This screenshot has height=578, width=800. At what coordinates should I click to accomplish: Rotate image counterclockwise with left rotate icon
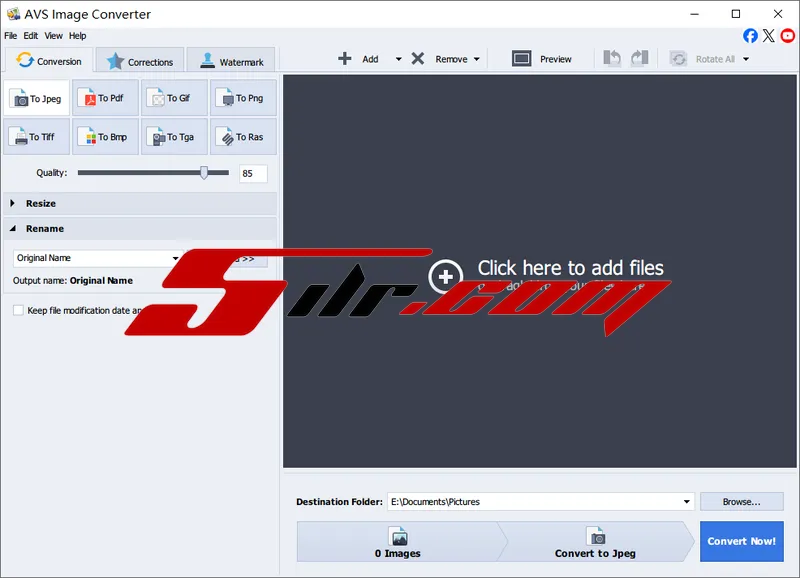coord(612,58)
